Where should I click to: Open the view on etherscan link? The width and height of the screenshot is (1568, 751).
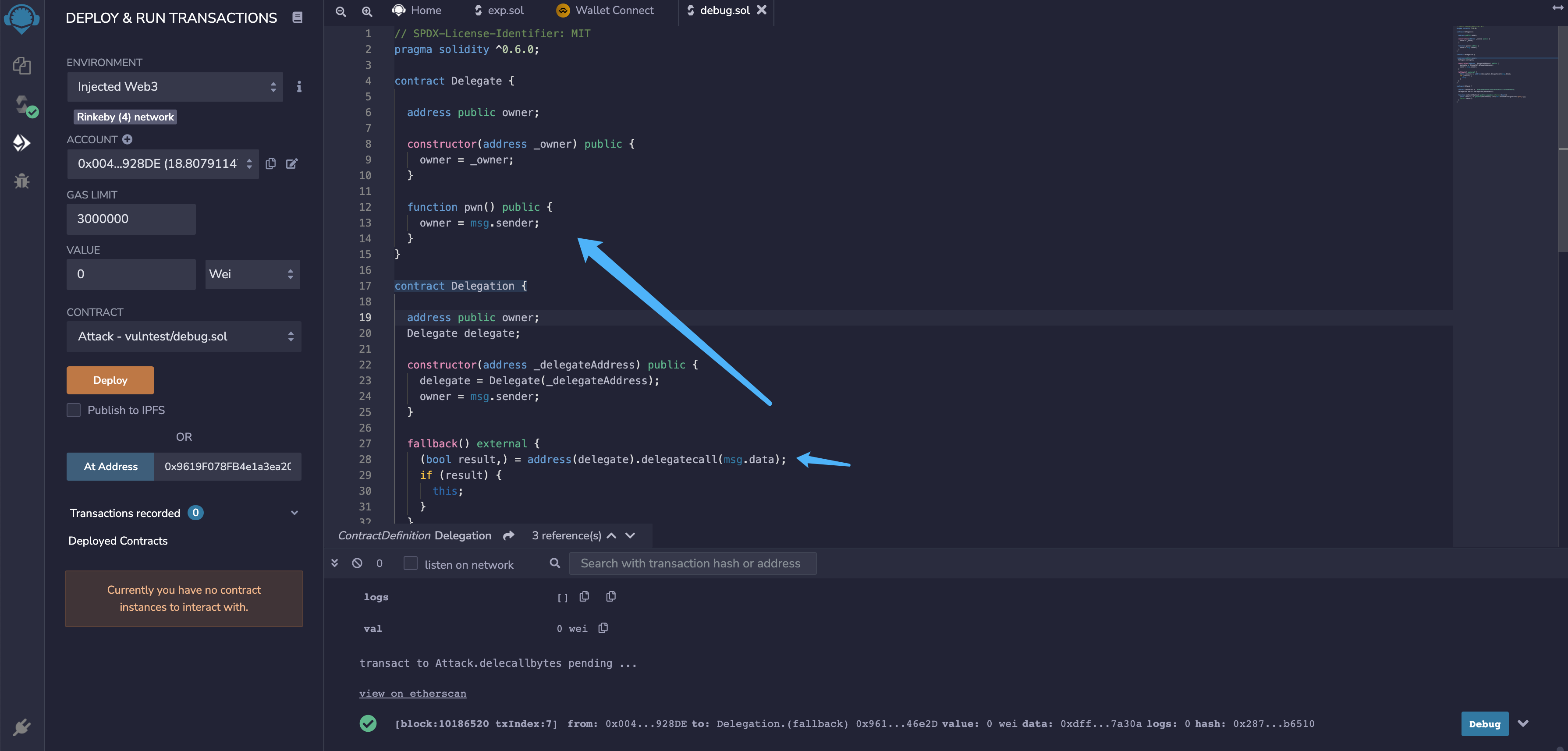413,693
